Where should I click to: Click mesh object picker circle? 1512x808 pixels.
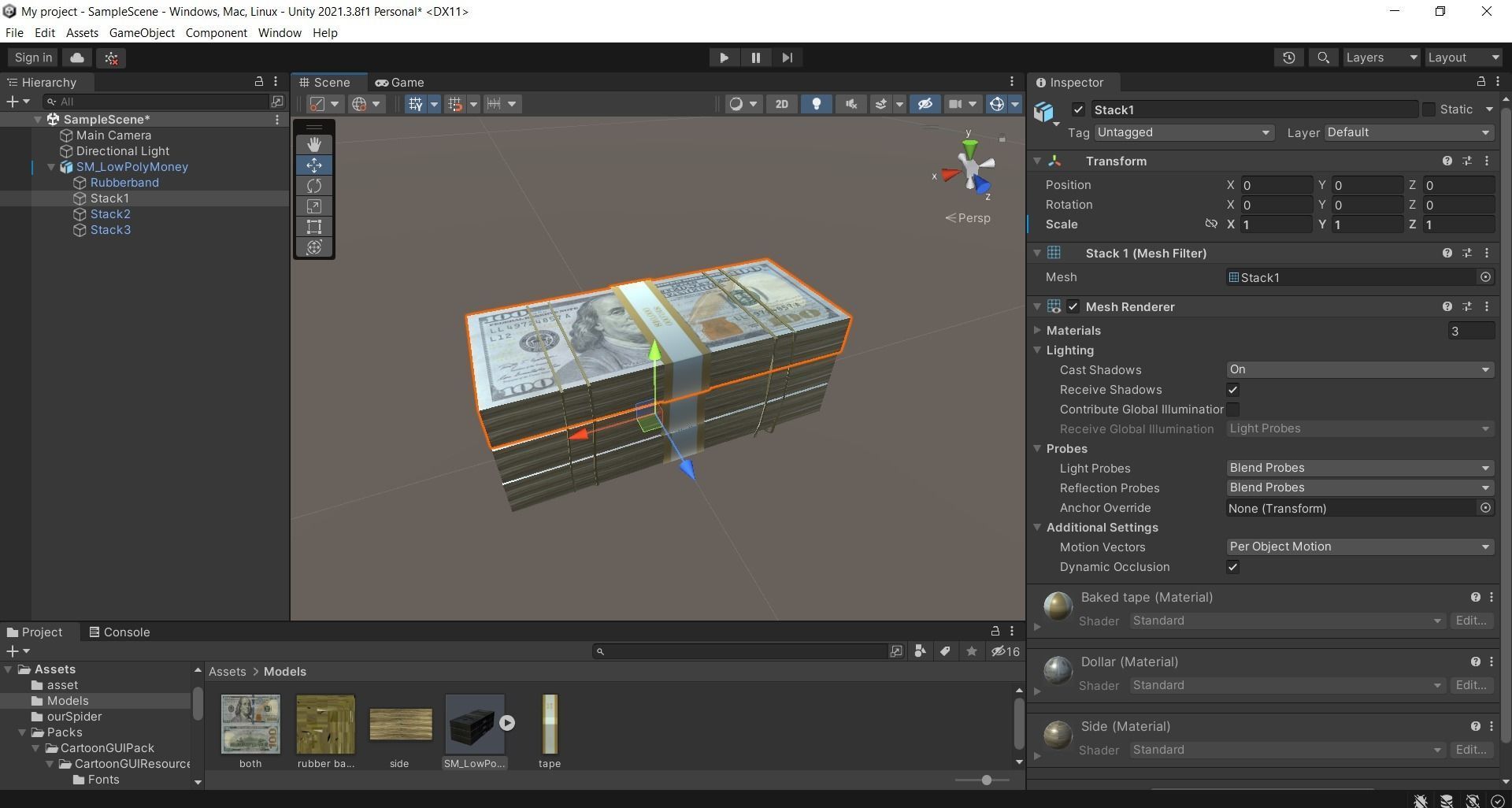(1485, 277)
